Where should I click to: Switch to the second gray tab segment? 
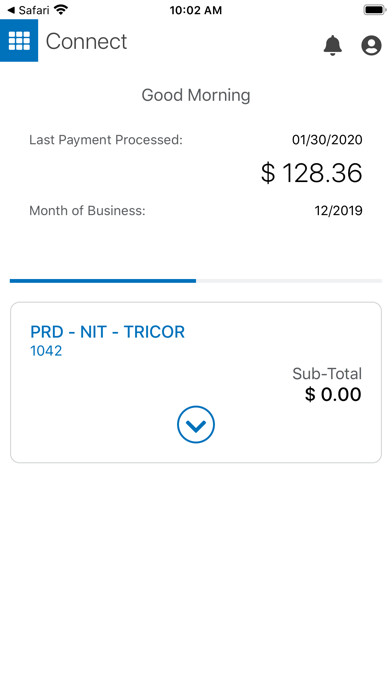tap(289, 281)
